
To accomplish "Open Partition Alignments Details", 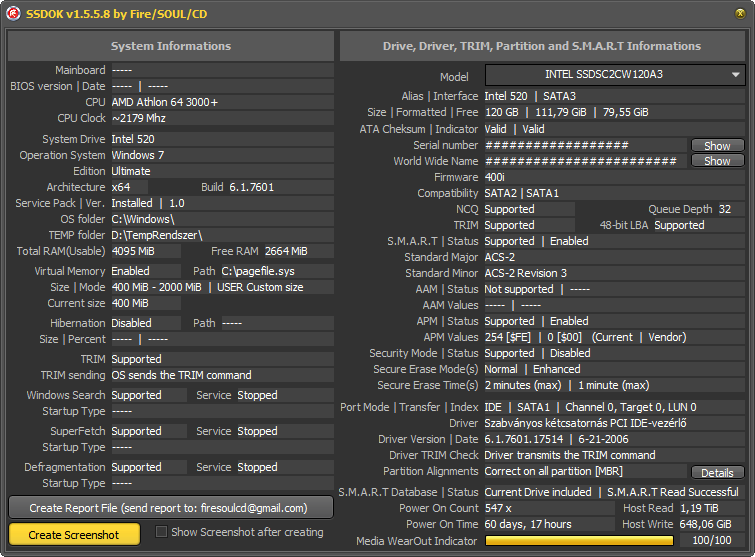I will pyautogui.click(x=717, y=473).
